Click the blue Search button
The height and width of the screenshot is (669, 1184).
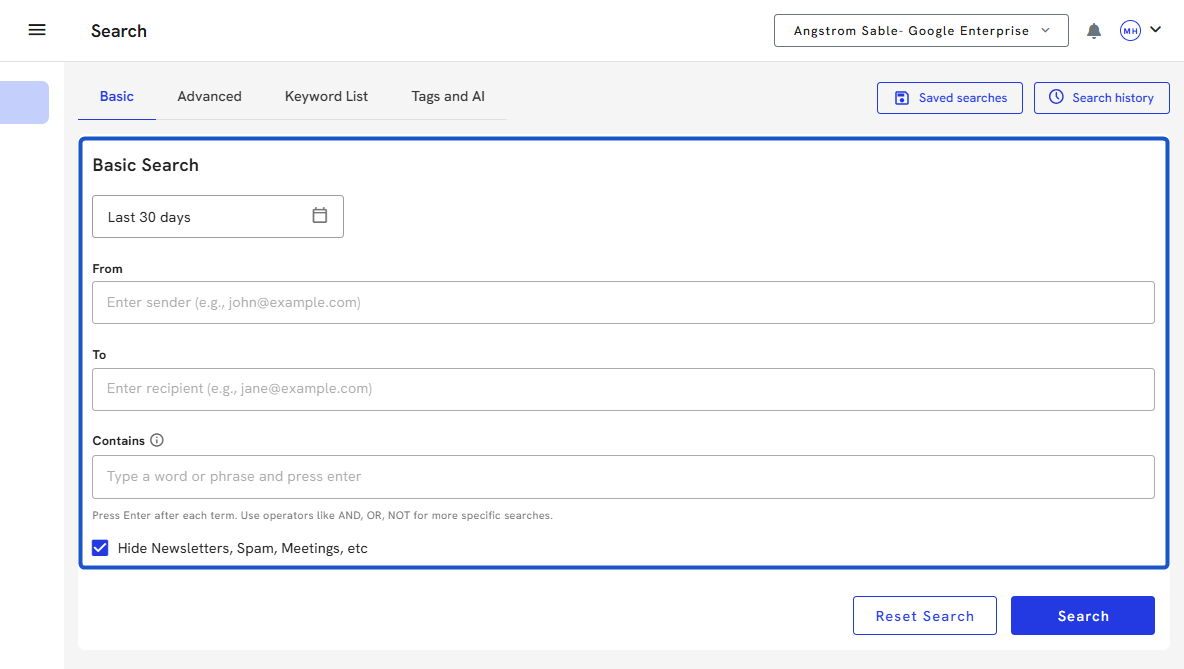pos(1082,616)
